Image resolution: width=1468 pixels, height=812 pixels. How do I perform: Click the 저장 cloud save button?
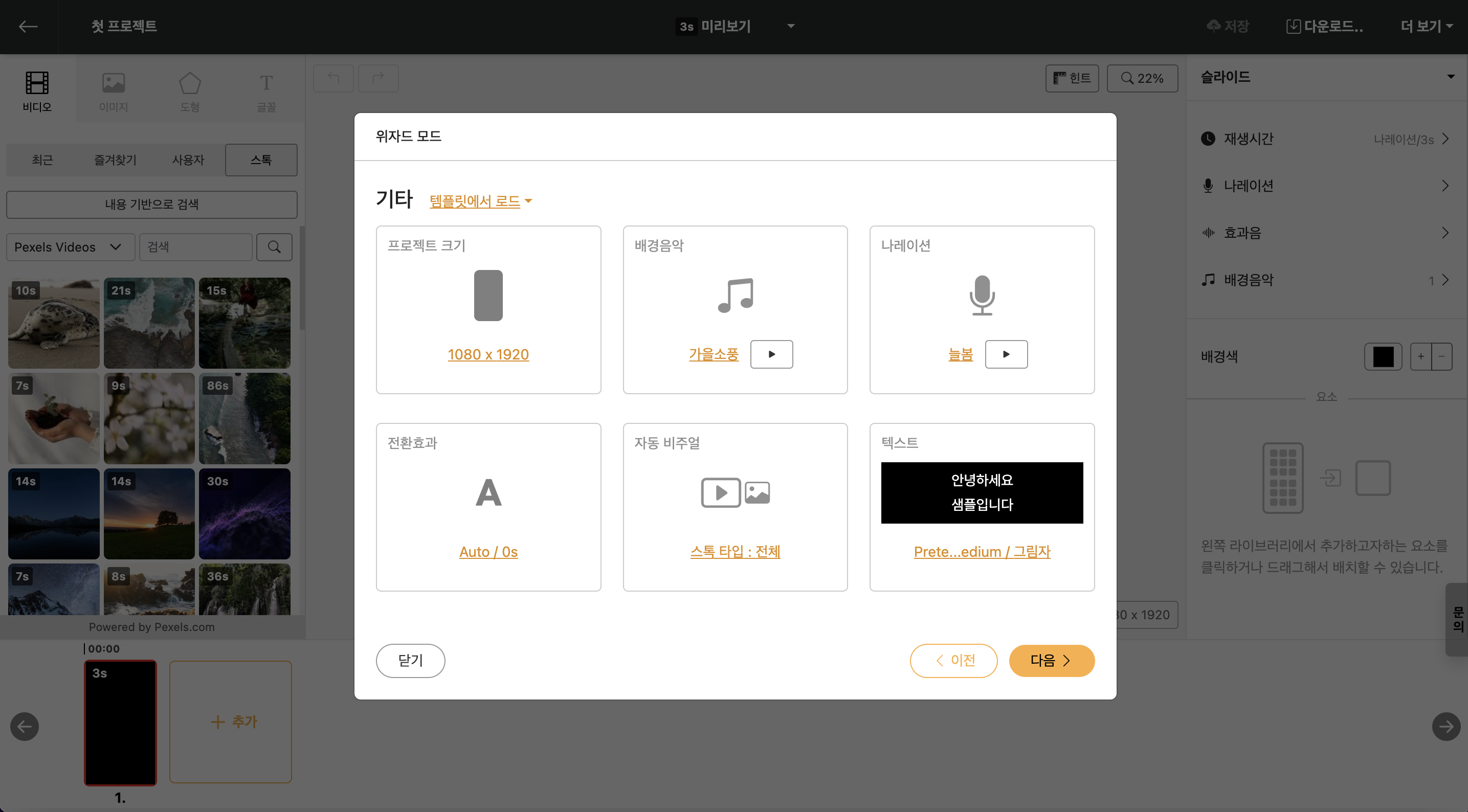1227,26
